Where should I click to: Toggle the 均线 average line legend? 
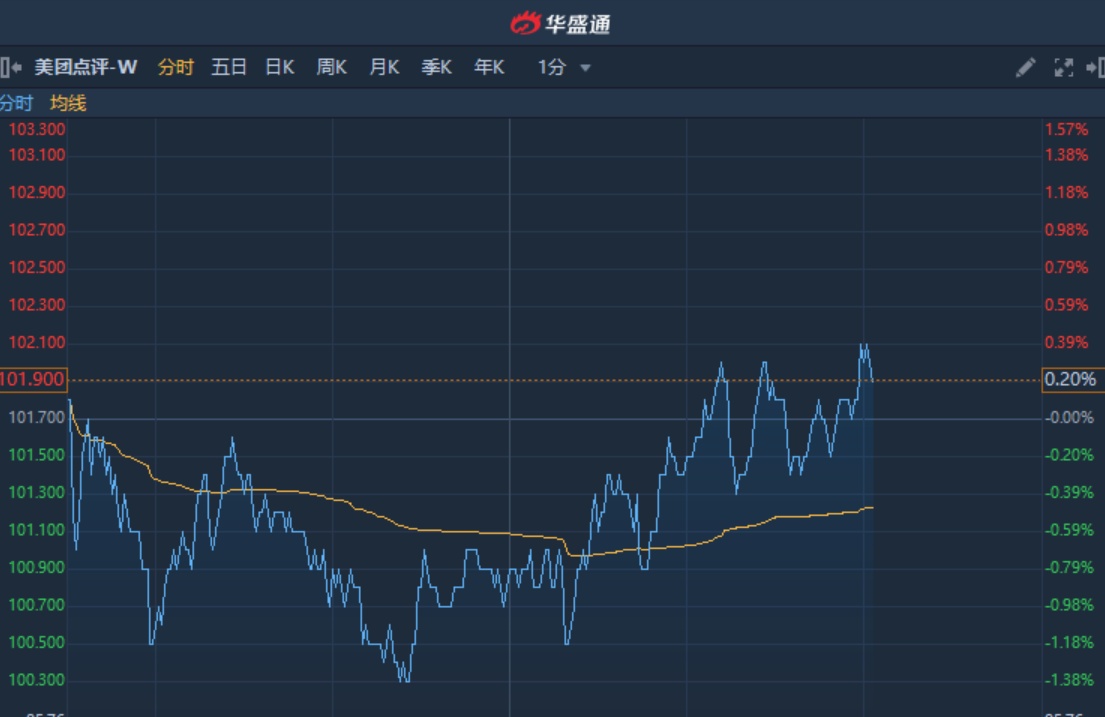(69, 103)
